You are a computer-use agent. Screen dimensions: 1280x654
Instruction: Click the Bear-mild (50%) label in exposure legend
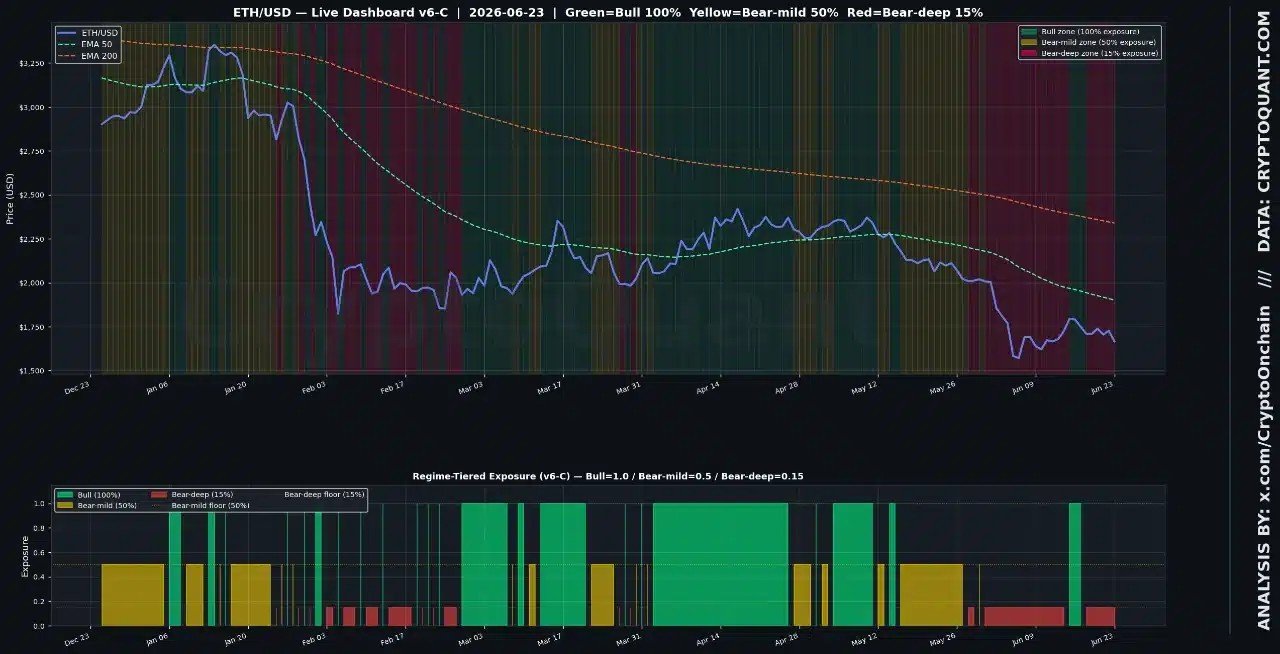pos(105,505)
